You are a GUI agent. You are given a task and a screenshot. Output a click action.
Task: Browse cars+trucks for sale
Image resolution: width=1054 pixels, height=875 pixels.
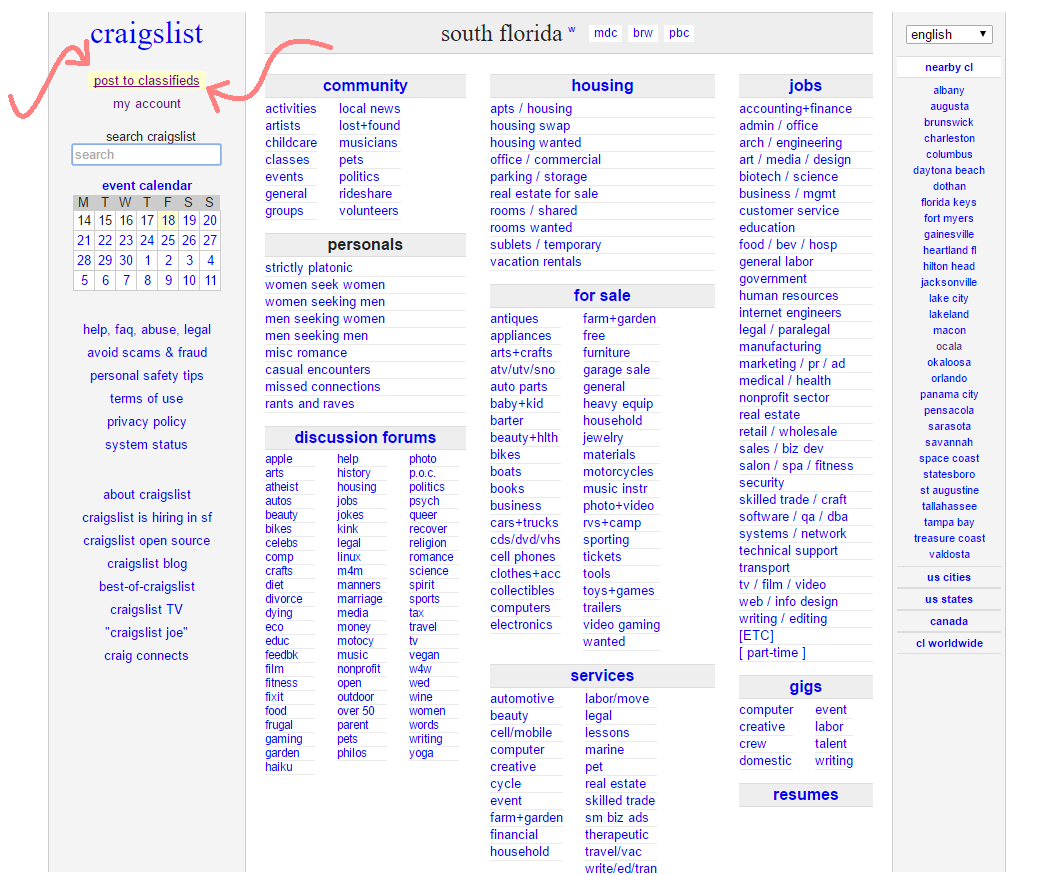coord(524,523)
